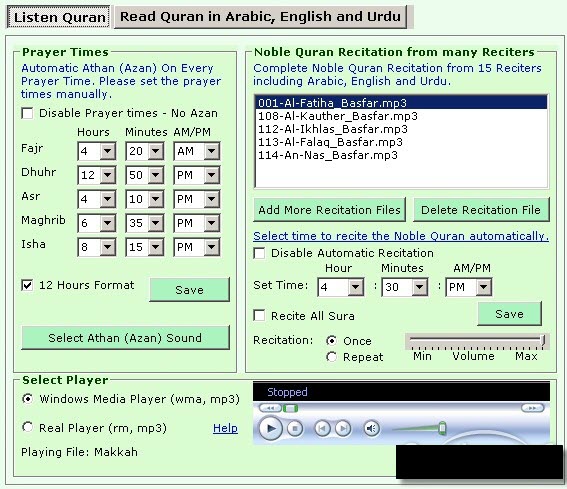Open Maghrib minutes dropdown
Screen dimensions: 567x489
[x=155, y=223]
